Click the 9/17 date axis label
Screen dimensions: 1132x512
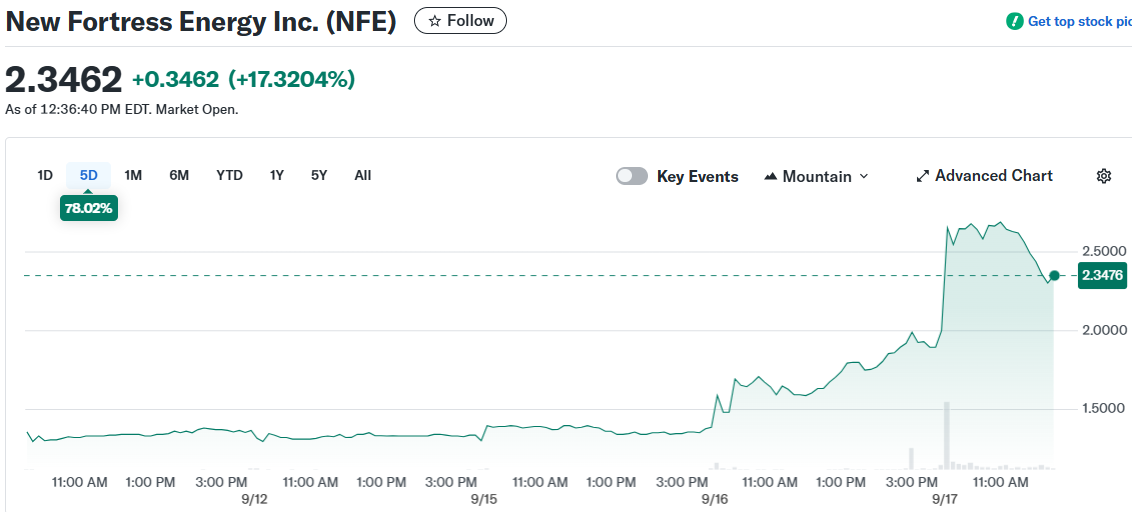[944, 499]
